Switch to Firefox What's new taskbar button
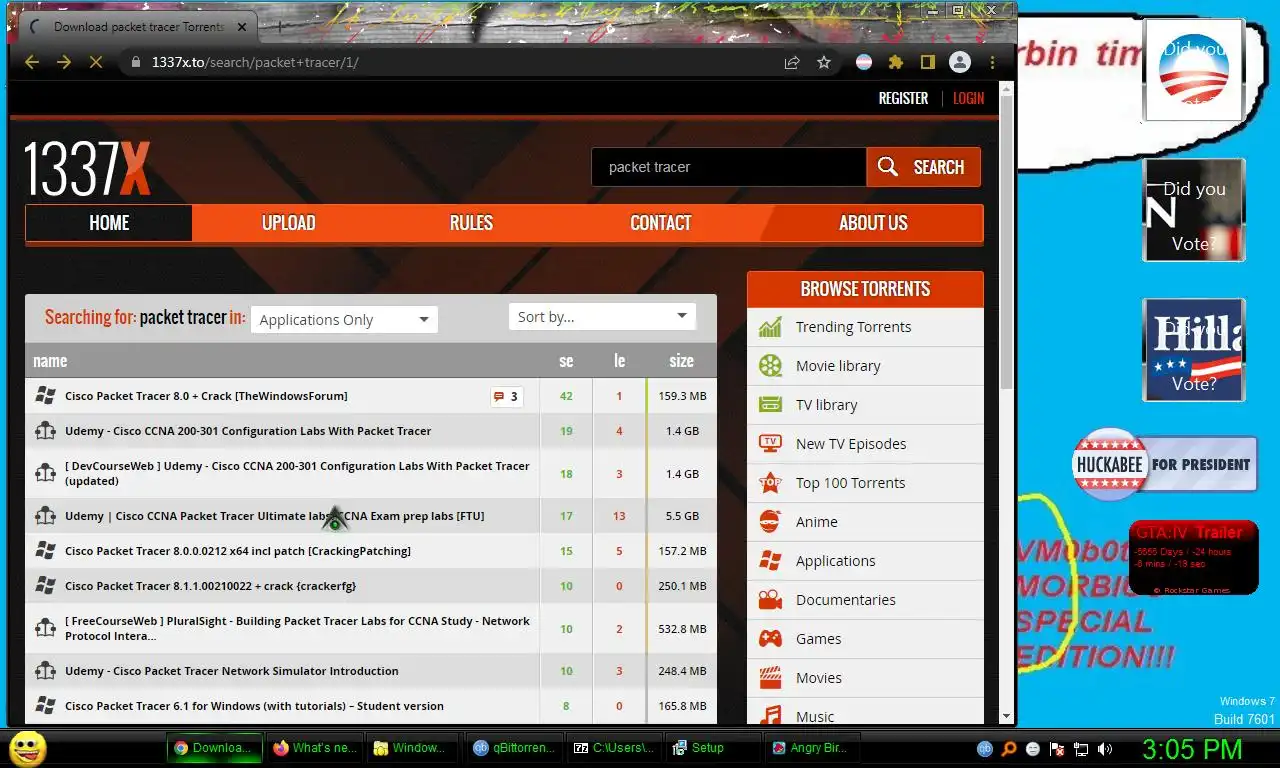1280x768 pixels. tap(313, 748)
